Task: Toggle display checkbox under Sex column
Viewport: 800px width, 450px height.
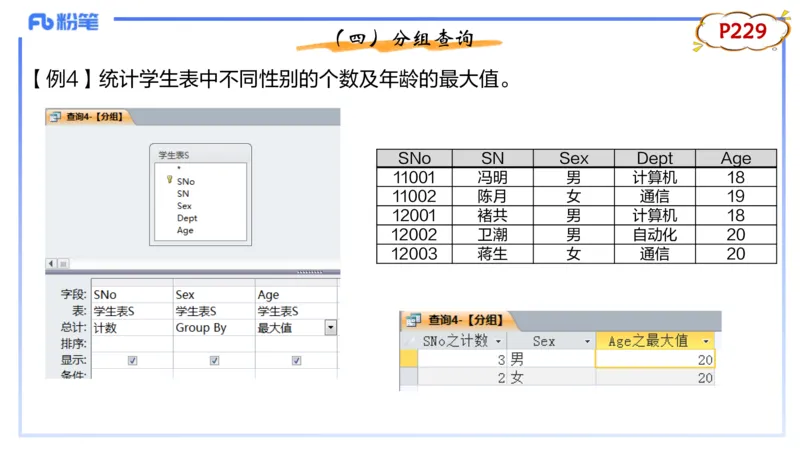Action: coord(214,361)
